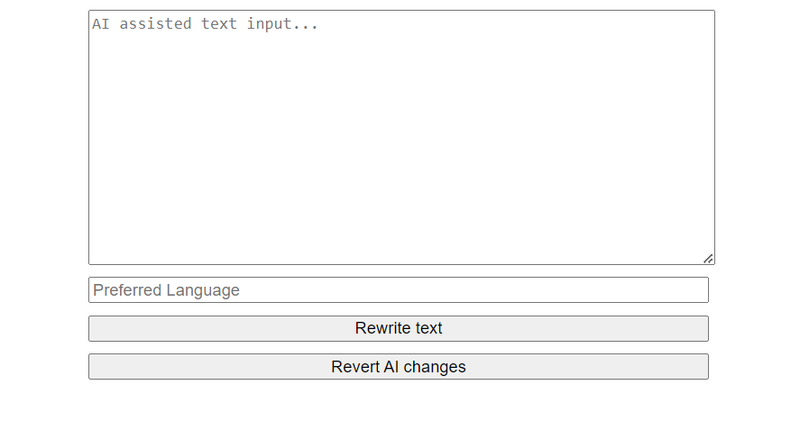Select the Preferred Language text box

(398, 290)
